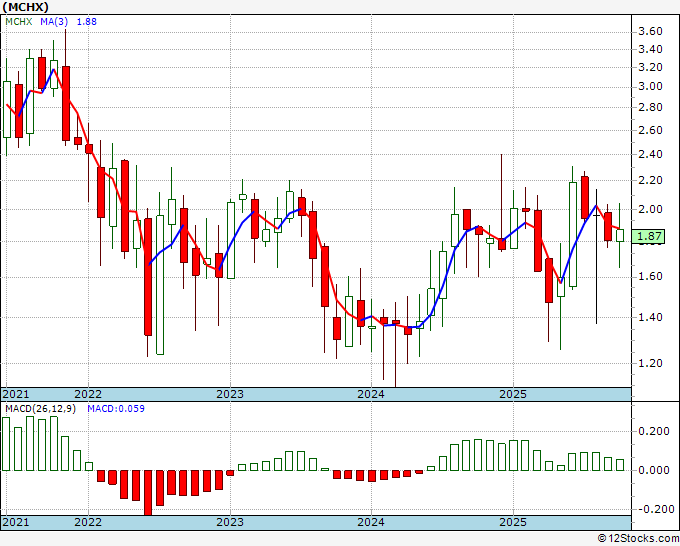Click the 2021 label on MACD timeline
The image size is (680, 546).
coord(16,522)
